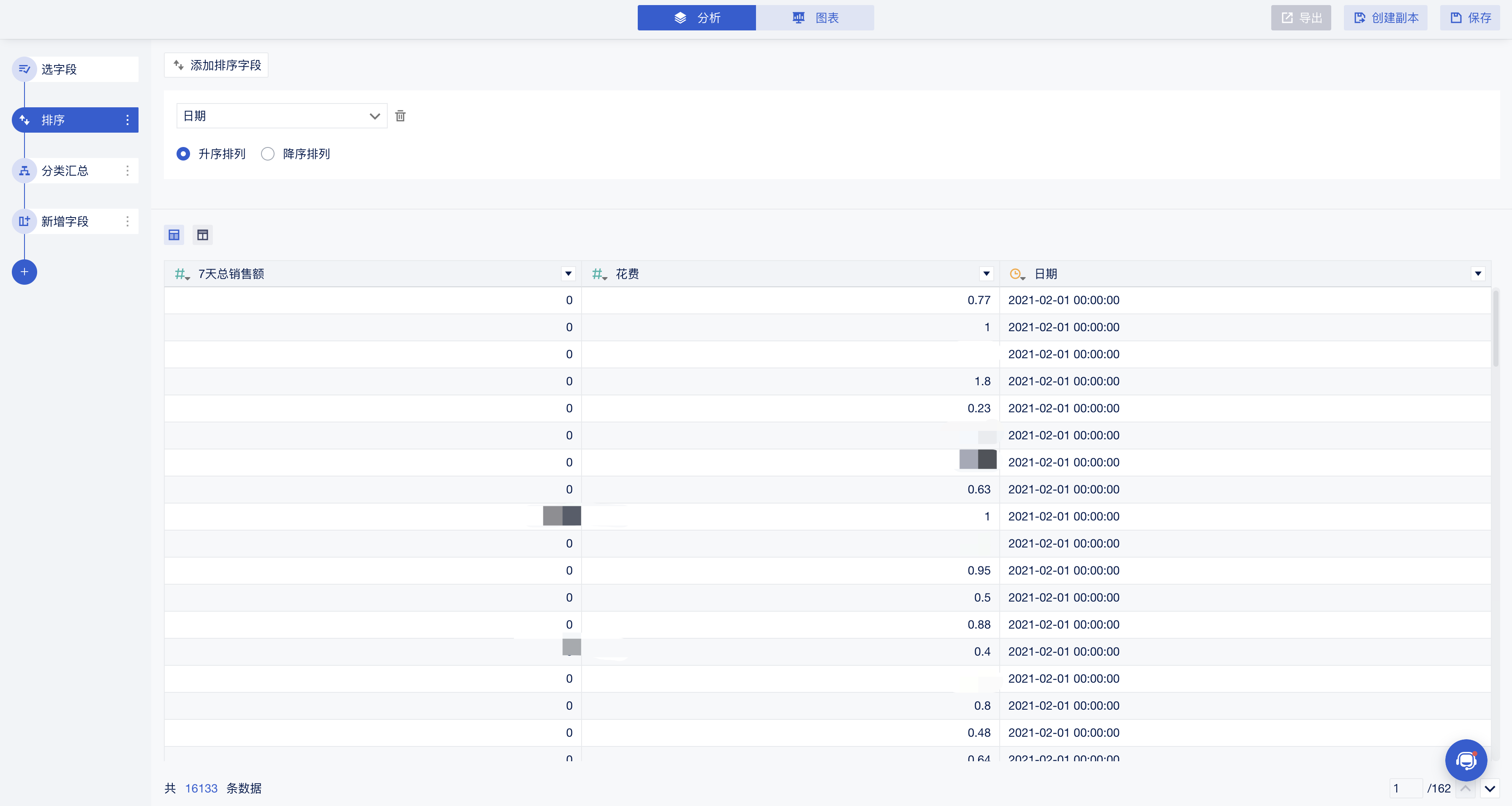Click the 添加排序字段 button
1512x806 pixels.
coord(216,65)
